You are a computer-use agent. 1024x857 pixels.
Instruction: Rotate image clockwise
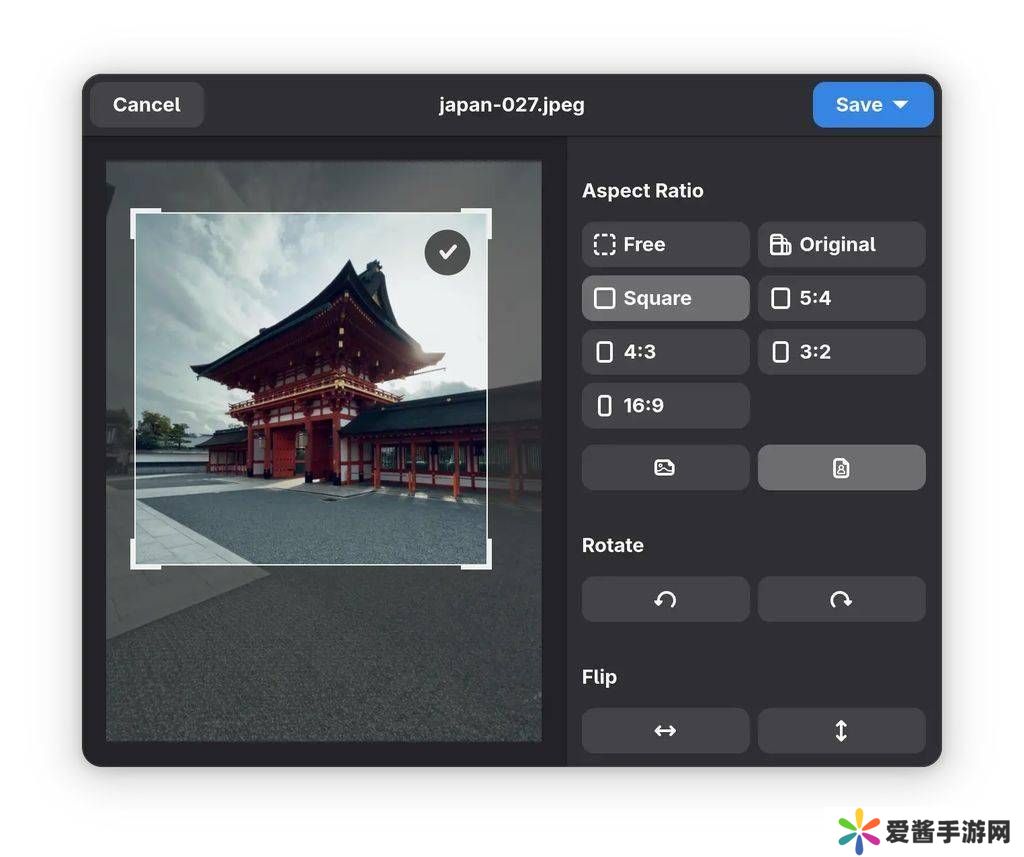[x=841, y=599]
